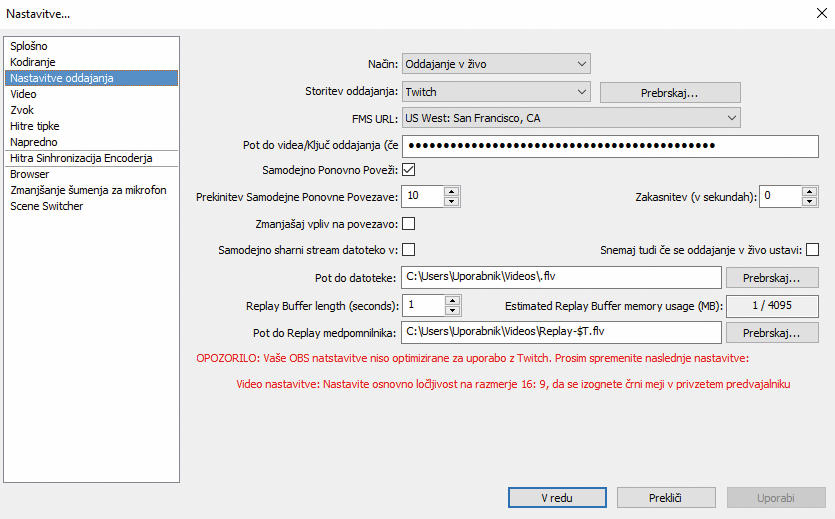Screen dimensions: 835x519
Task: Close the Nastavitve window
Action: coord(822,13)
